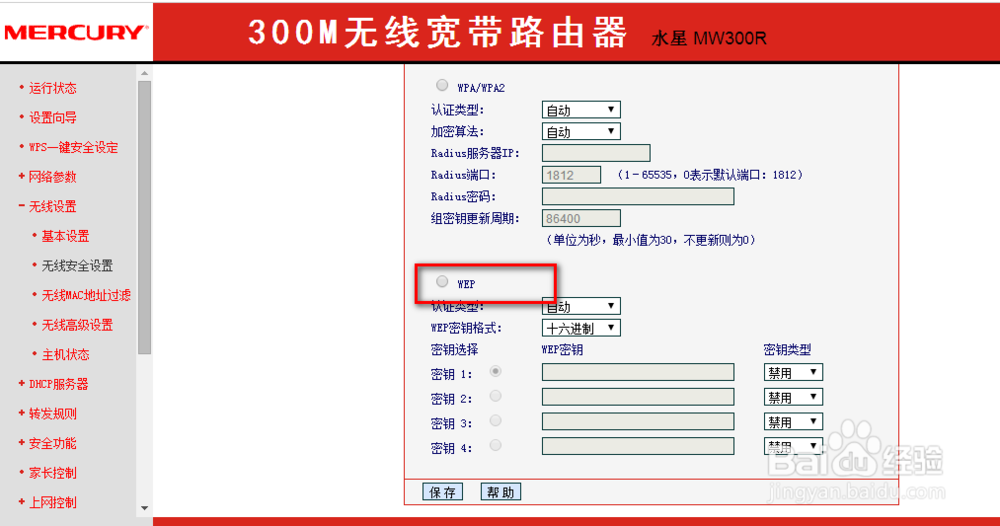Open 密钥 4 key type dropdown
The height and width of the screenshot is (526, 1000).
pyautogui.click(x=793, y=446)
